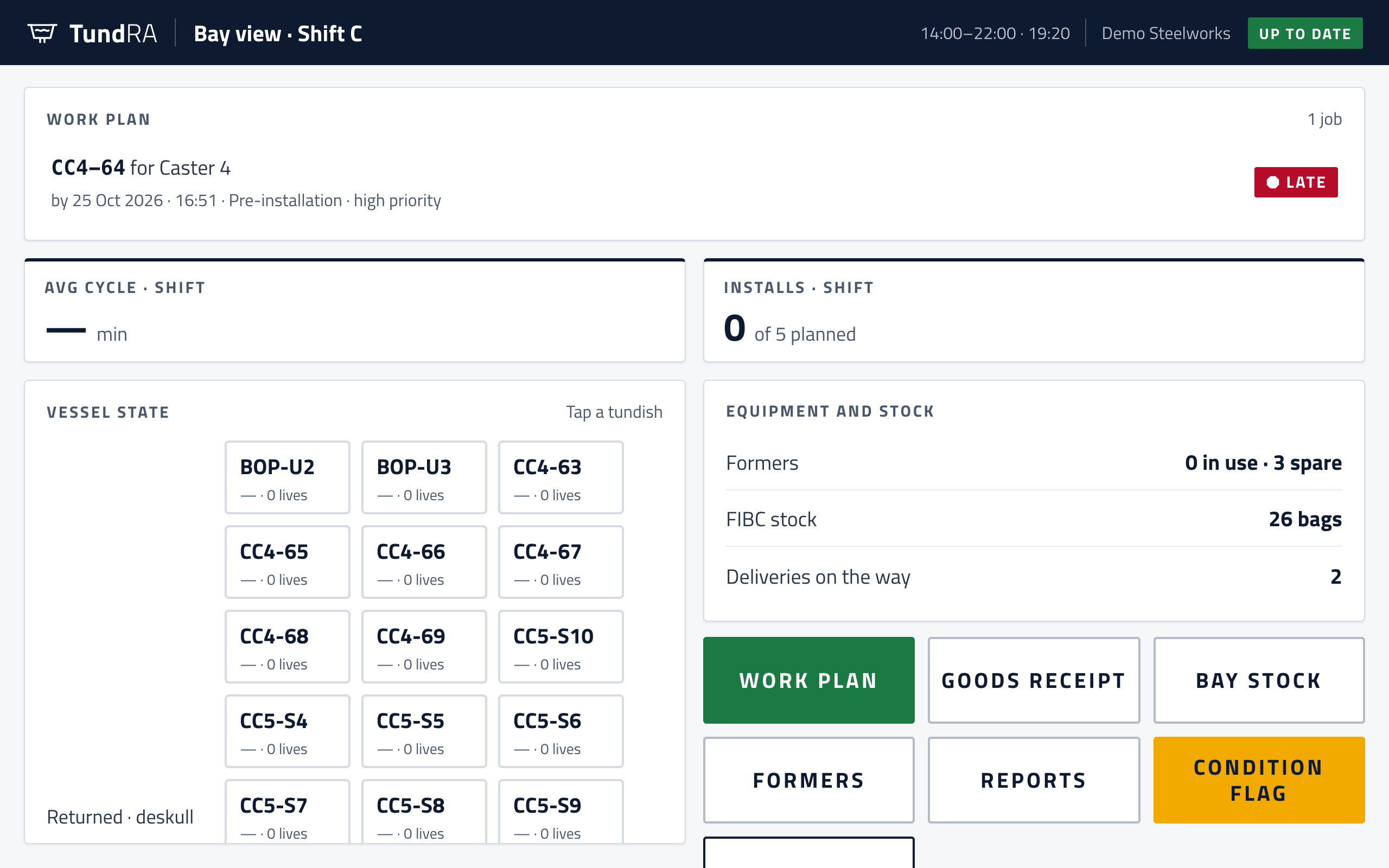This screenshot has width=1389, height=868.
Task: Raise a CONDITION FLAG
Action: click(x=1259, y=780)
